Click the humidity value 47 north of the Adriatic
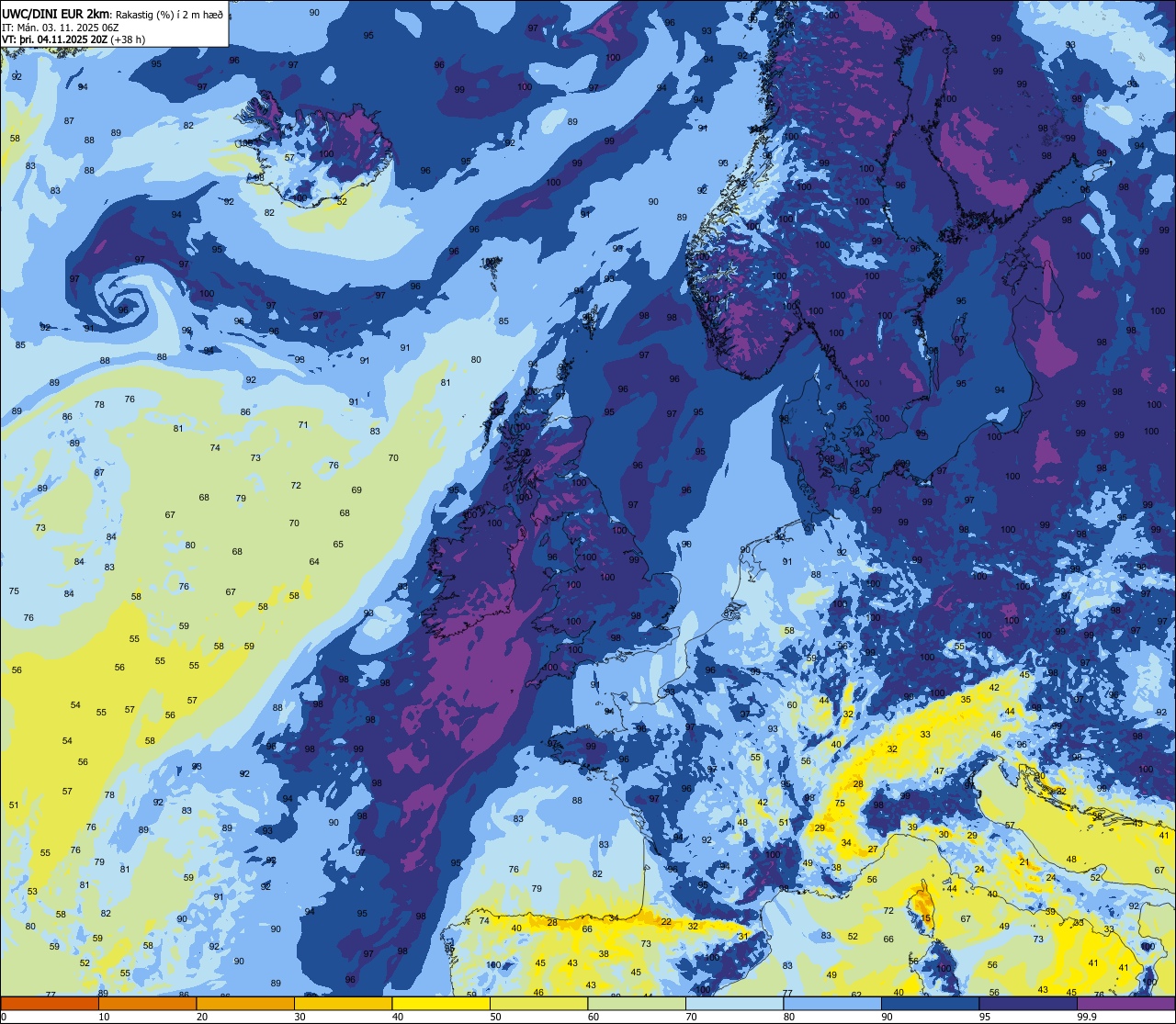This screenshot has height=1024, width=1176. tap(939, 771)
